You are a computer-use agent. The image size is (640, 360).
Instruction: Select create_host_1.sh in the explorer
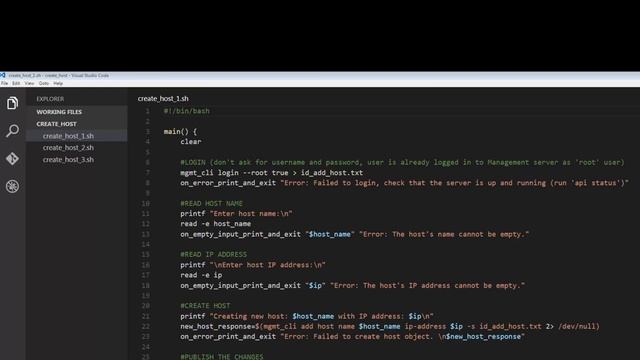tap(77, 136)
